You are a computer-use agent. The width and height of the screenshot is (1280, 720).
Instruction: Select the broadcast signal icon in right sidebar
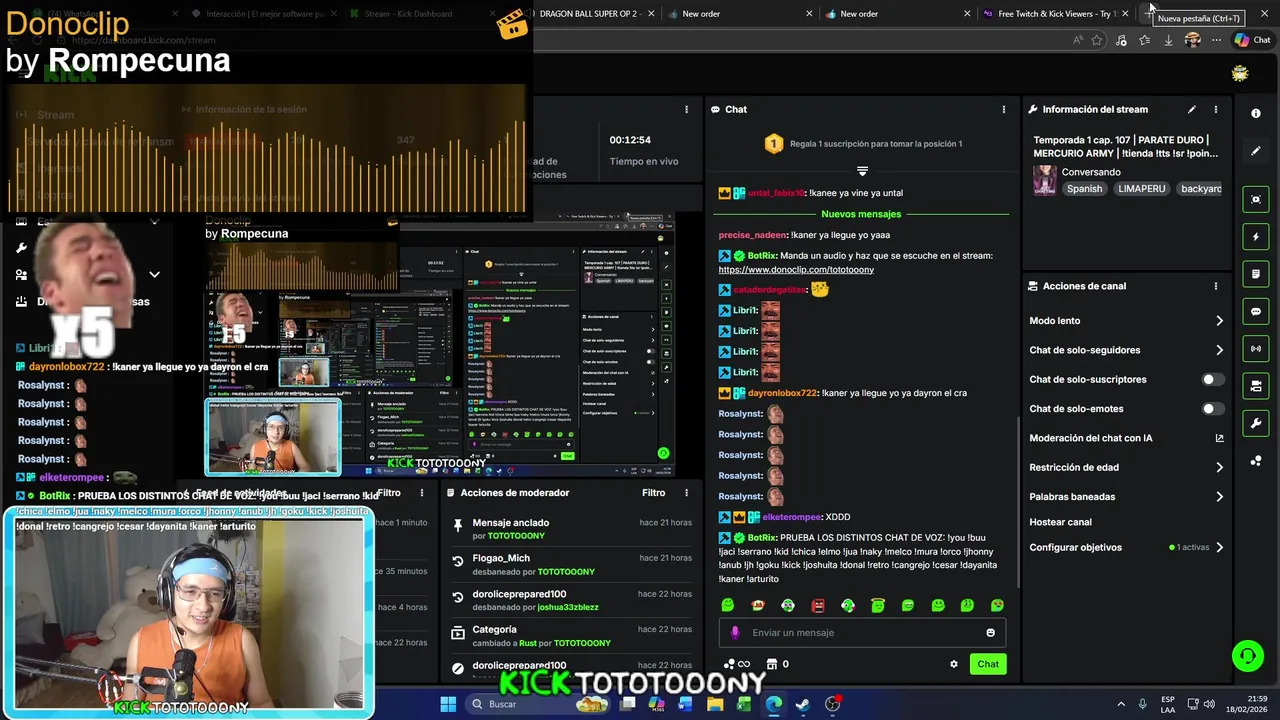(1256, 349)
